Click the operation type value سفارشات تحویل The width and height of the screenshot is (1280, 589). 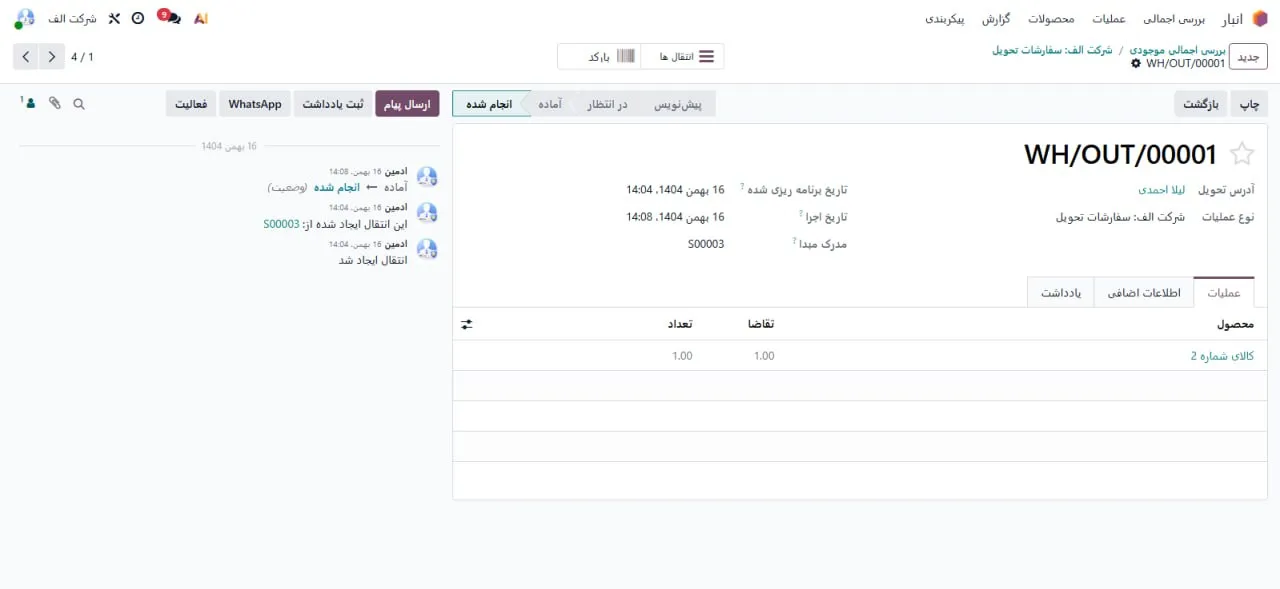point(1120,216)
